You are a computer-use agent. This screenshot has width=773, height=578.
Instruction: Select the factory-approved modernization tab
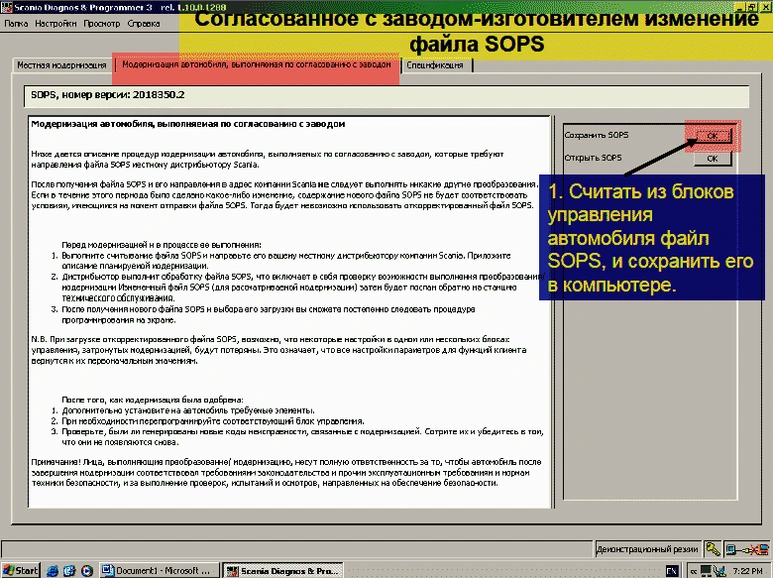pos(256,65)
